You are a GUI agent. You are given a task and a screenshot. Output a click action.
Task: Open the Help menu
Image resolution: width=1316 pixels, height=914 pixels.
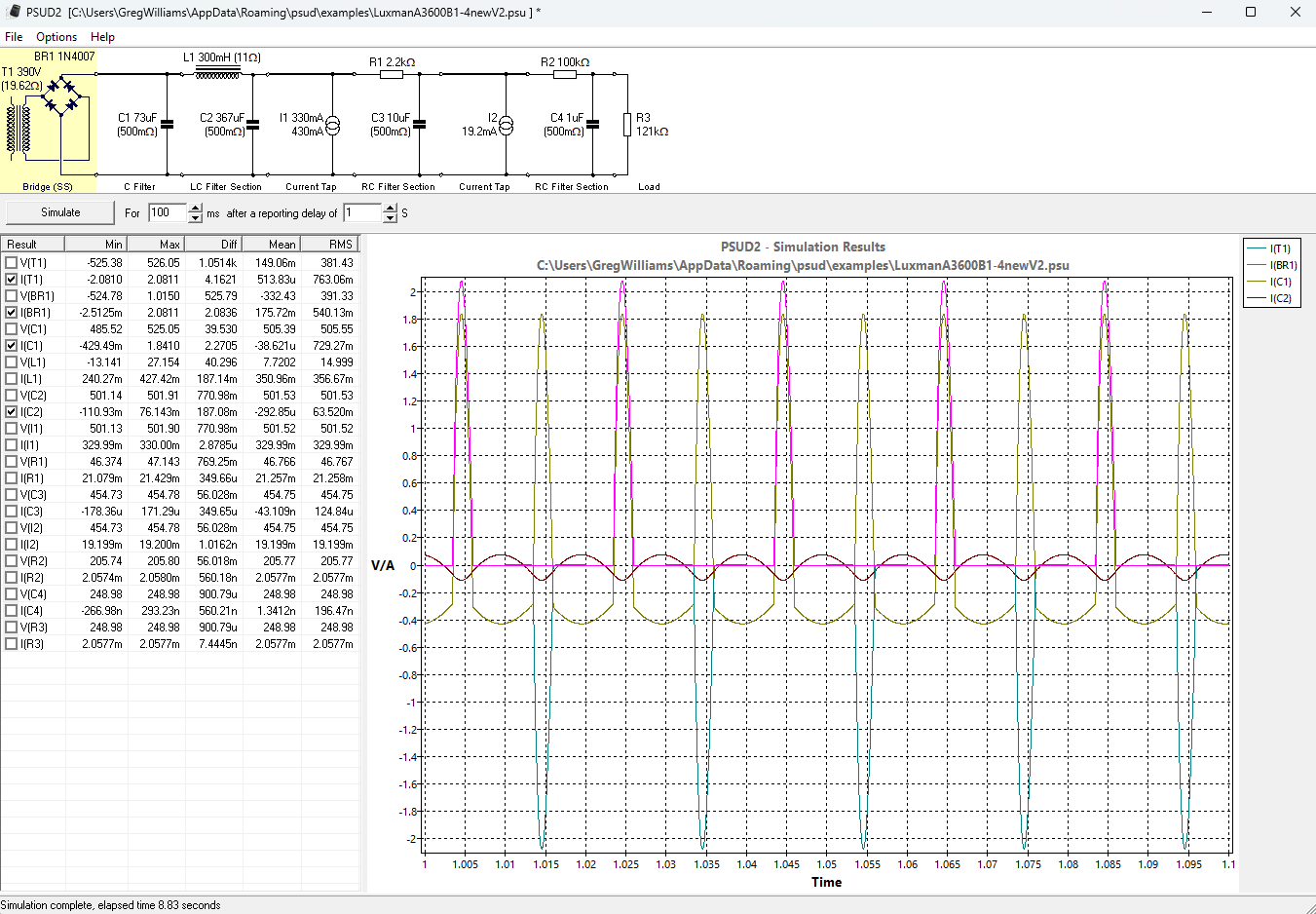click(x=102, y=37)
